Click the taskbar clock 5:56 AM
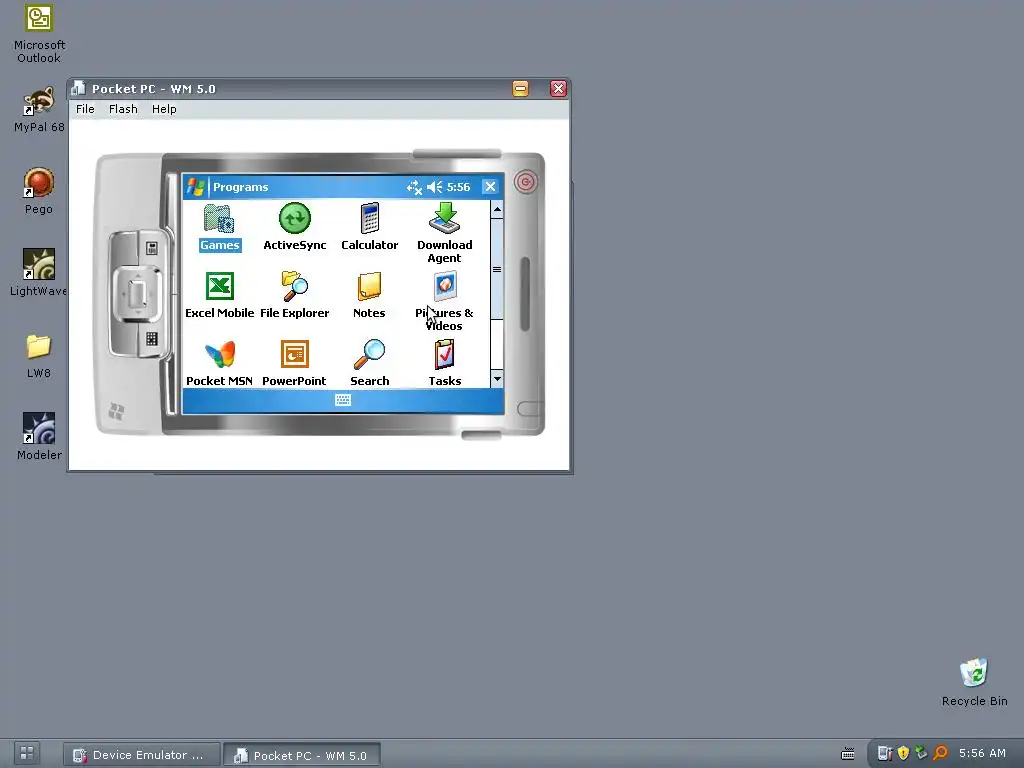 click(x=982, y=753)
